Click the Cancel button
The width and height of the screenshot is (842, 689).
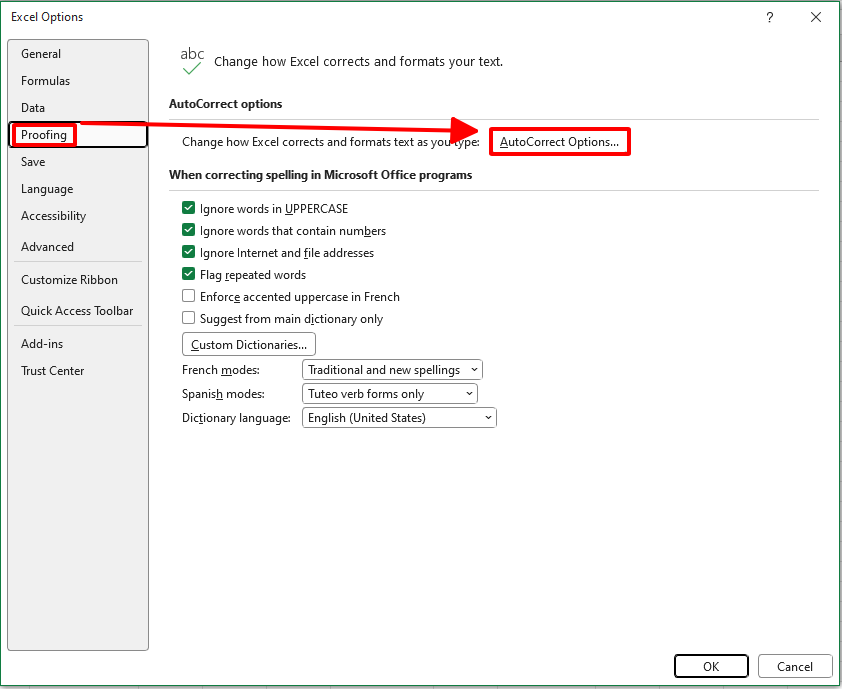(795, 666)
